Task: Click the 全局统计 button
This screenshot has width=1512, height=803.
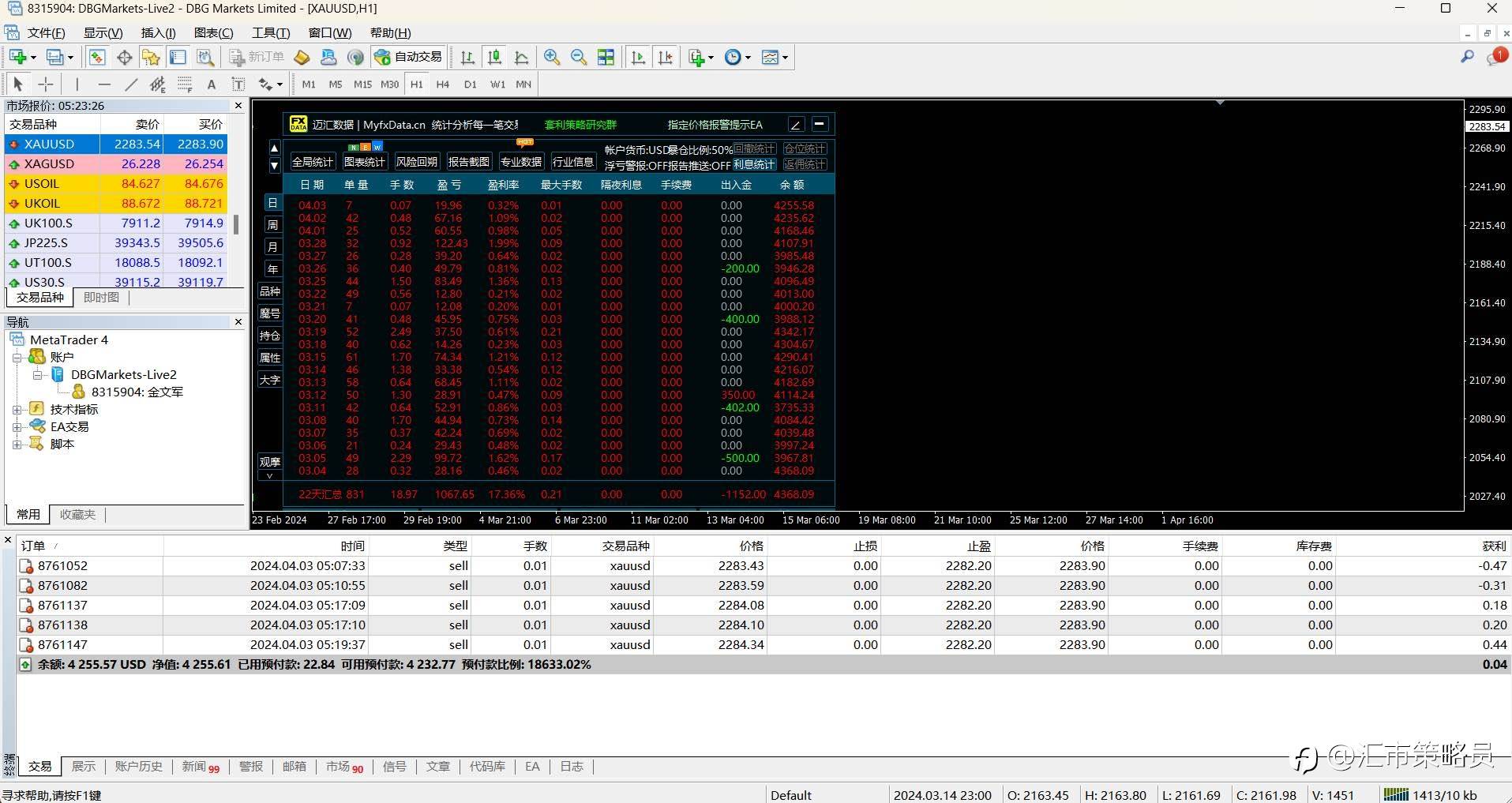Action: point(313,162)
